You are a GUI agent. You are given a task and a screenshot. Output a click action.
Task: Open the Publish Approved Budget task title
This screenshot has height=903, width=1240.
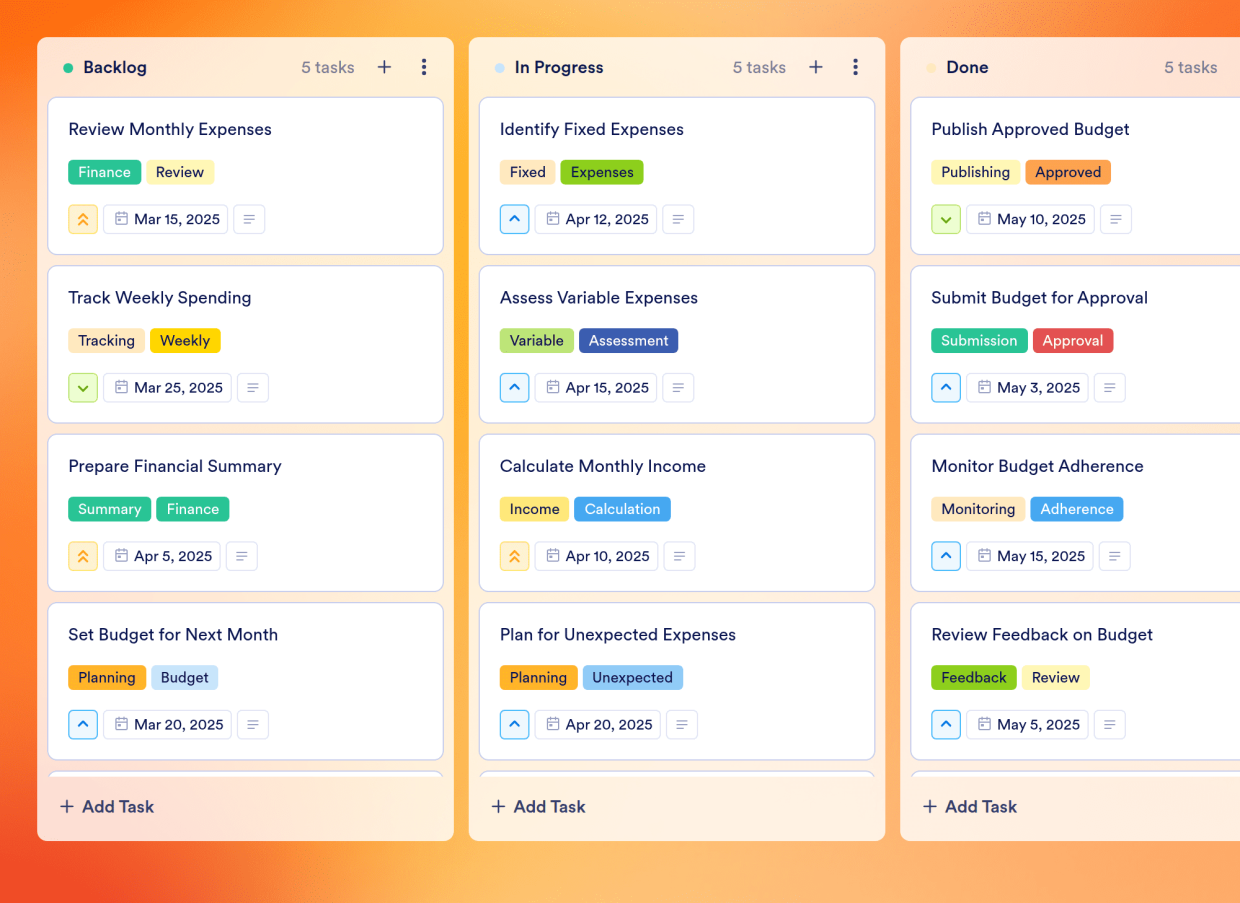click(x=1030, y=129)
